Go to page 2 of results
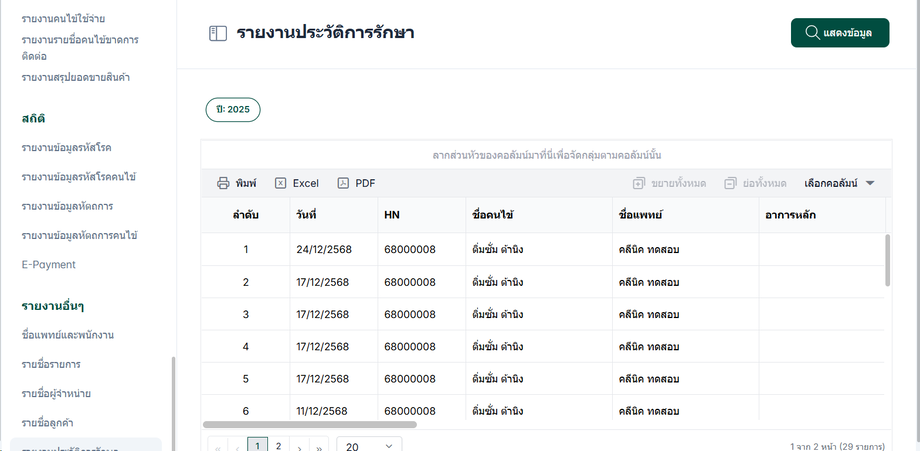The image size is (920, 451). coord(278,446)
